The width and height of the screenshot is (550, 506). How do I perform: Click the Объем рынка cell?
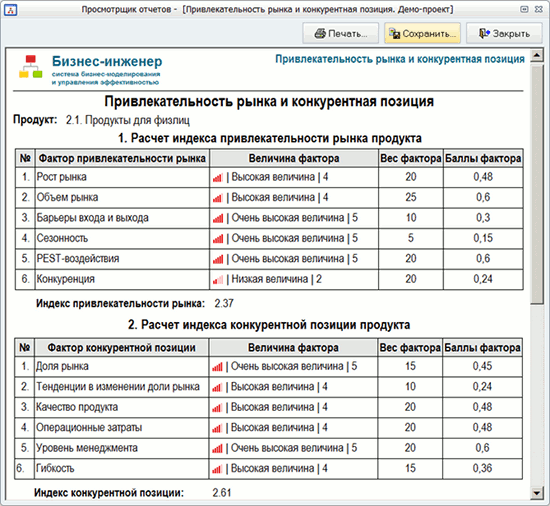122,197
